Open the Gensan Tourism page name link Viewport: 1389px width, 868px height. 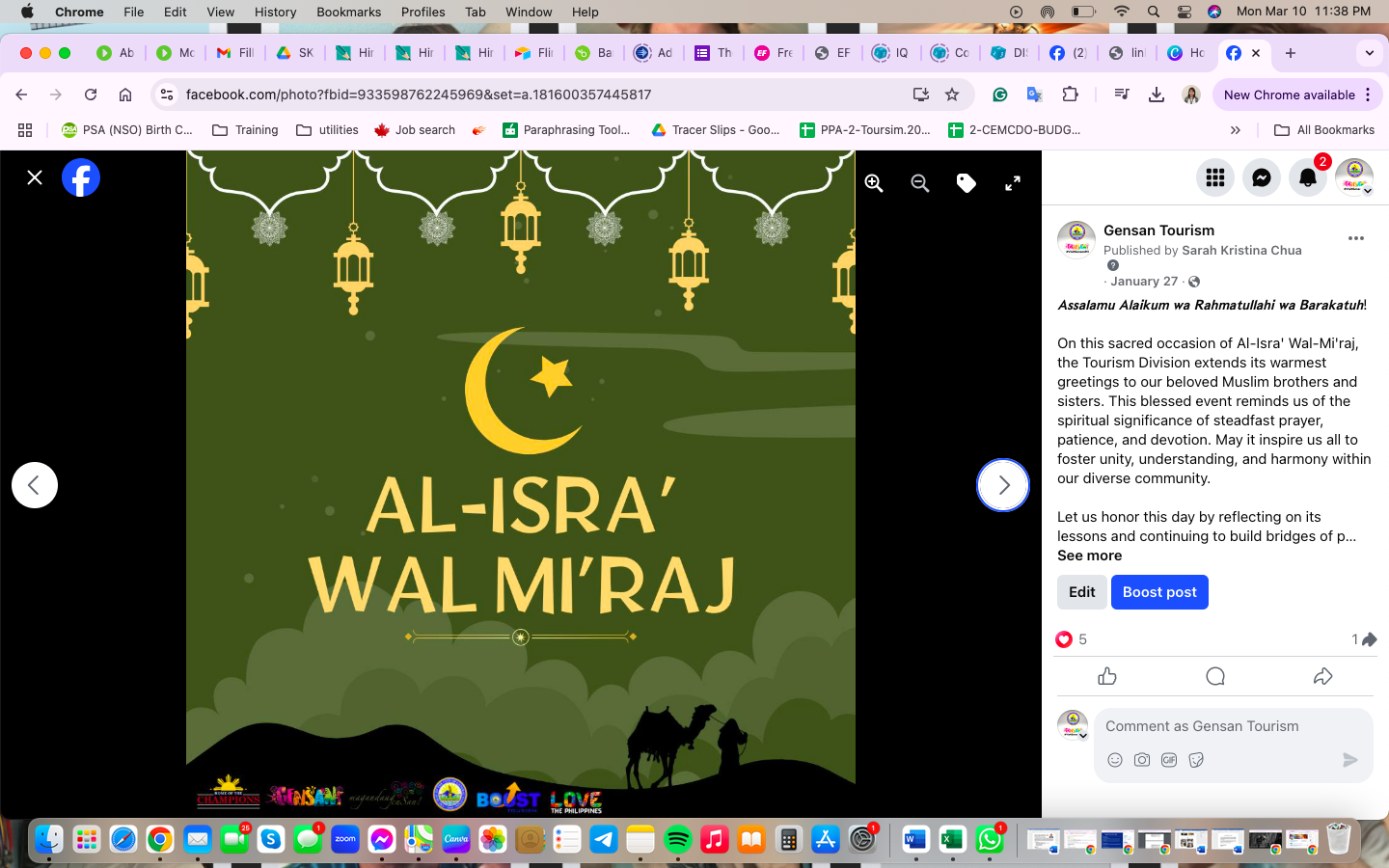[1158, 231]
